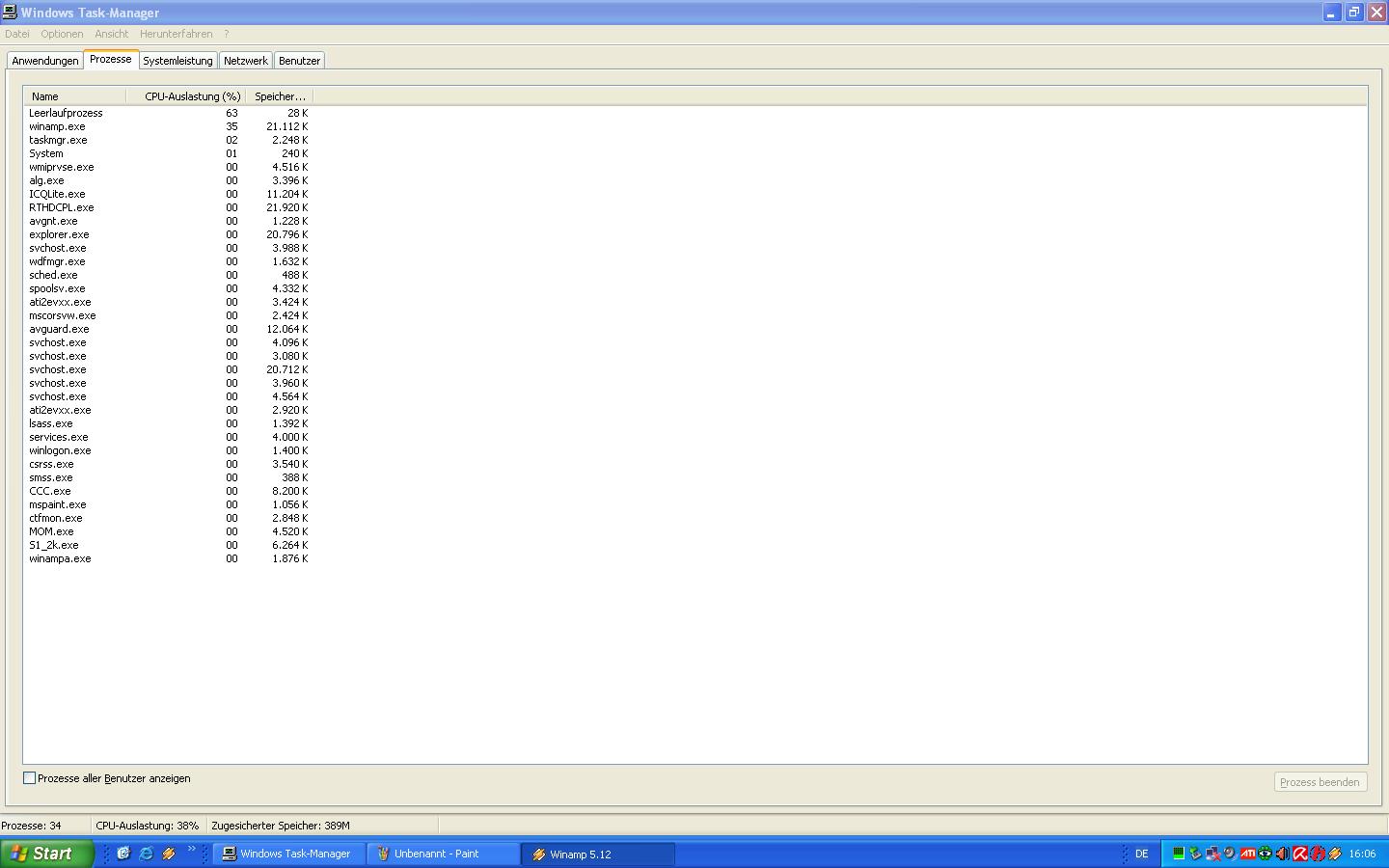Click the 16:06 system clock
The width and height of the screenshot is (1389, 868).
coord(1362,854)
